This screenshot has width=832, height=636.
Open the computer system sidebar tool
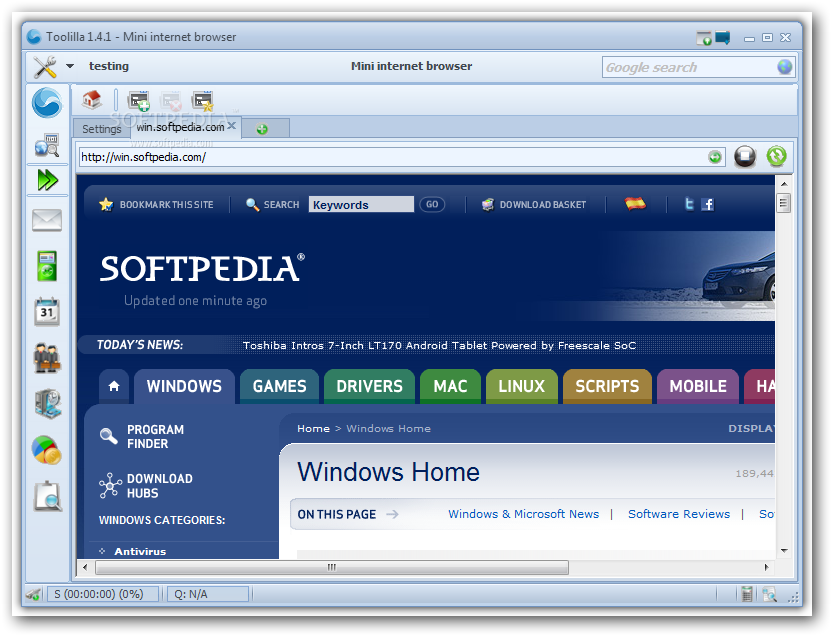(x=47, y=404)
